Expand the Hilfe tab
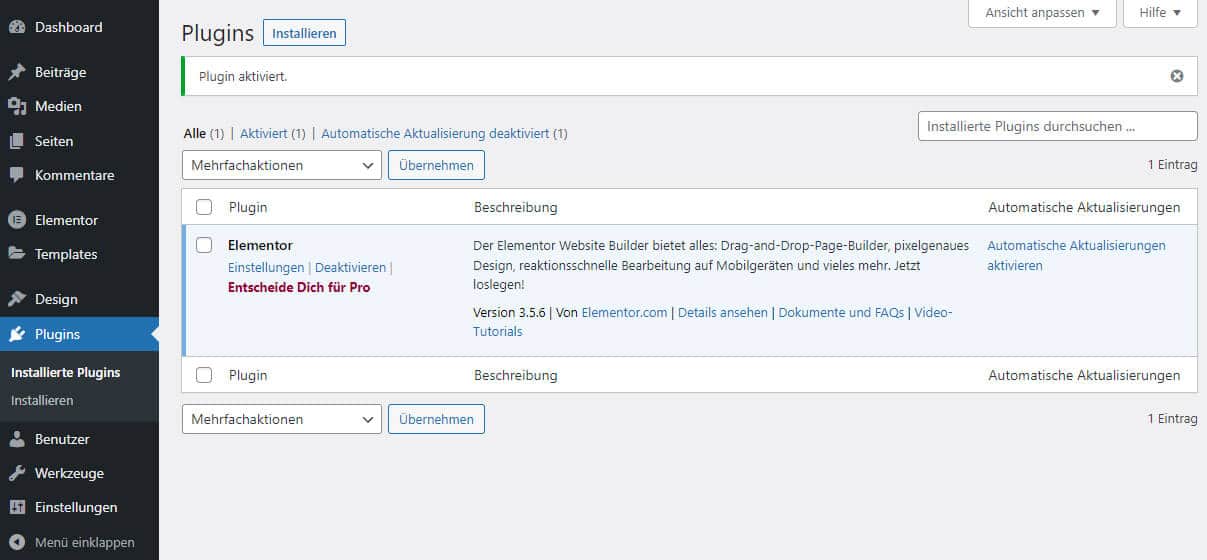Screen dimensions: 1207x560 pos(1161,13)
